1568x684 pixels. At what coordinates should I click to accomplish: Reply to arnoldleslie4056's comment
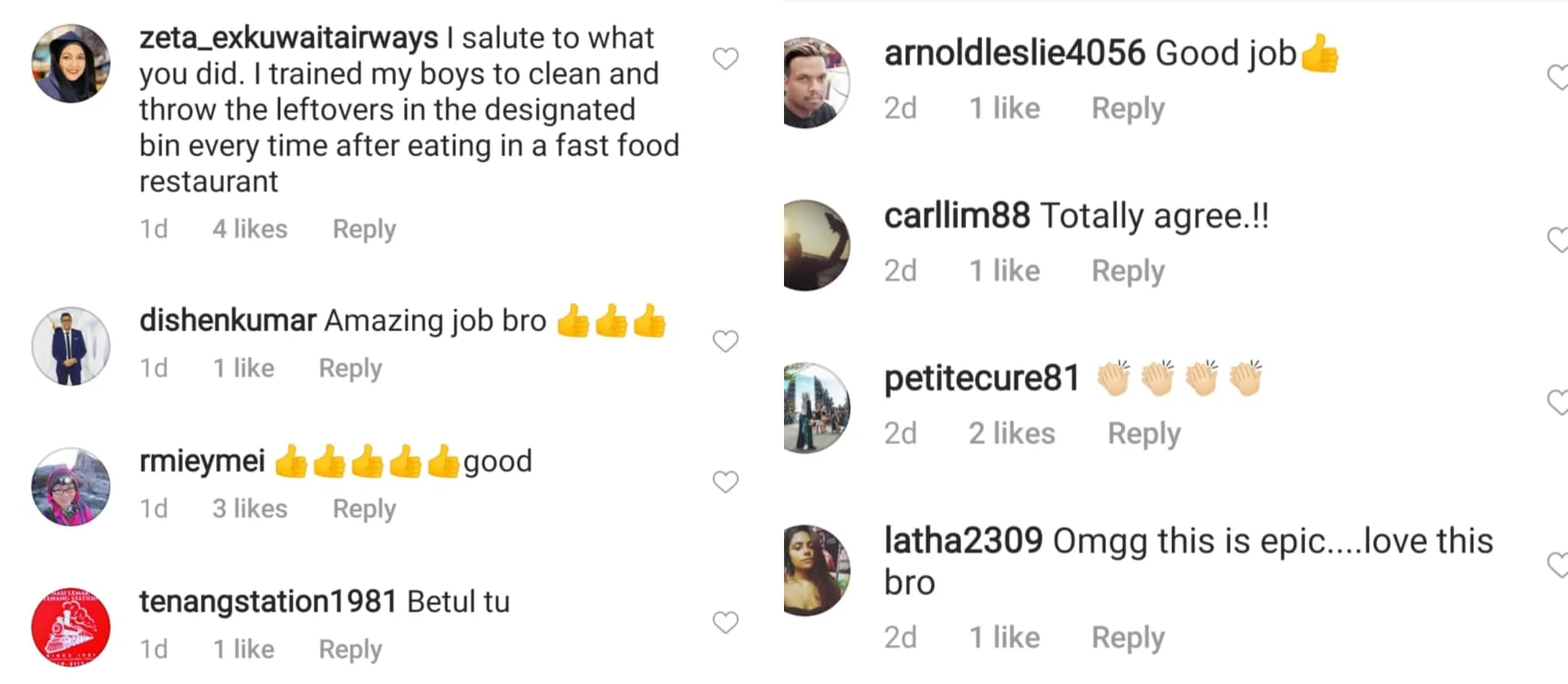click(x=1128, y=109)
